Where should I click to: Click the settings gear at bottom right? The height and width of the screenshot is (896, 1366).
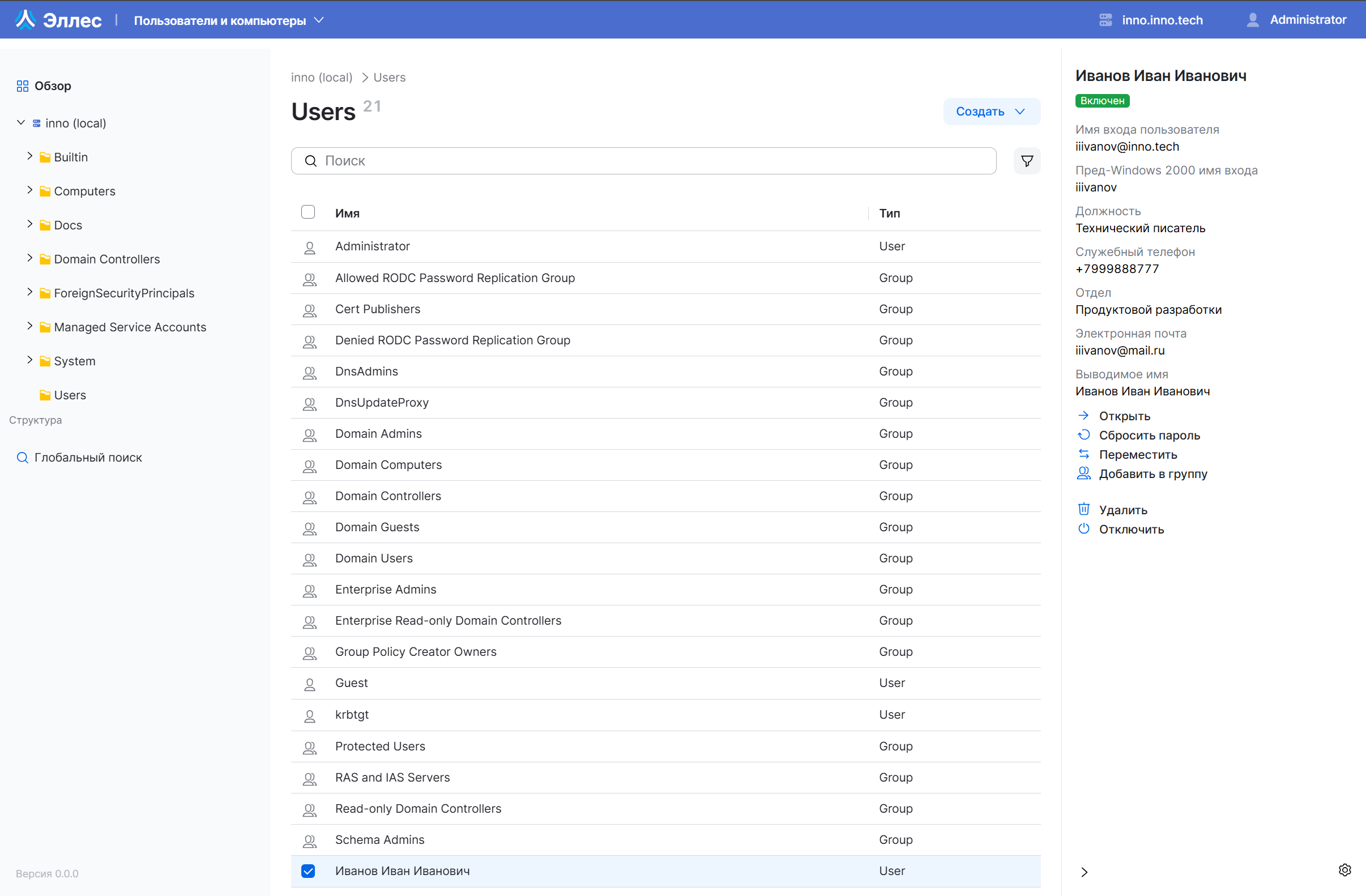[1347, 870]
